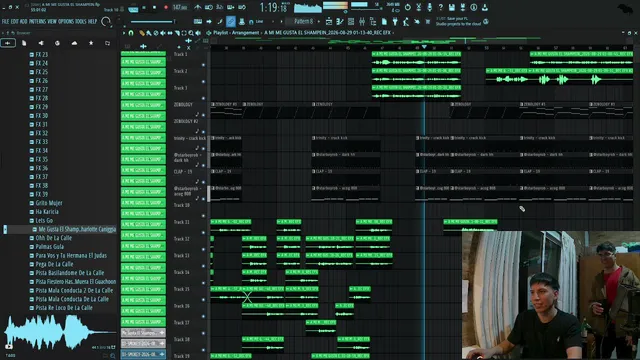Open the plugin picker plug icon
Screen dimensions: 640x360
pyautogui.click(x=395, y=22)
